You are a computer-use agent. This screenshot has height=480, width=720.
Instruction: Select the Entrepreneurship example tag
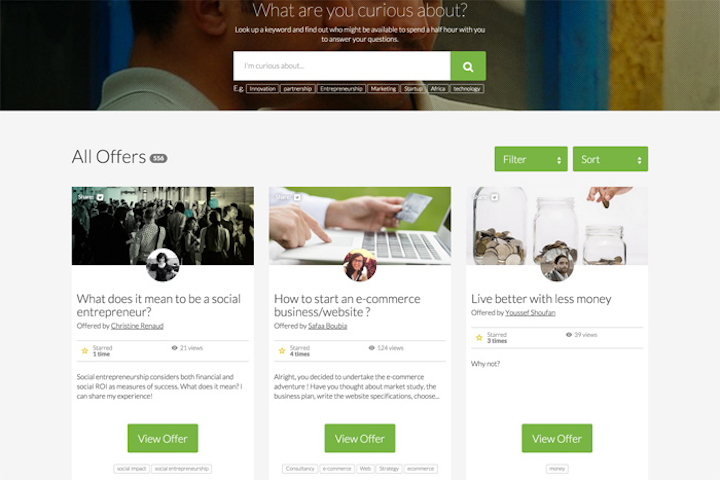pyautogui.click(x=341, y=89)
